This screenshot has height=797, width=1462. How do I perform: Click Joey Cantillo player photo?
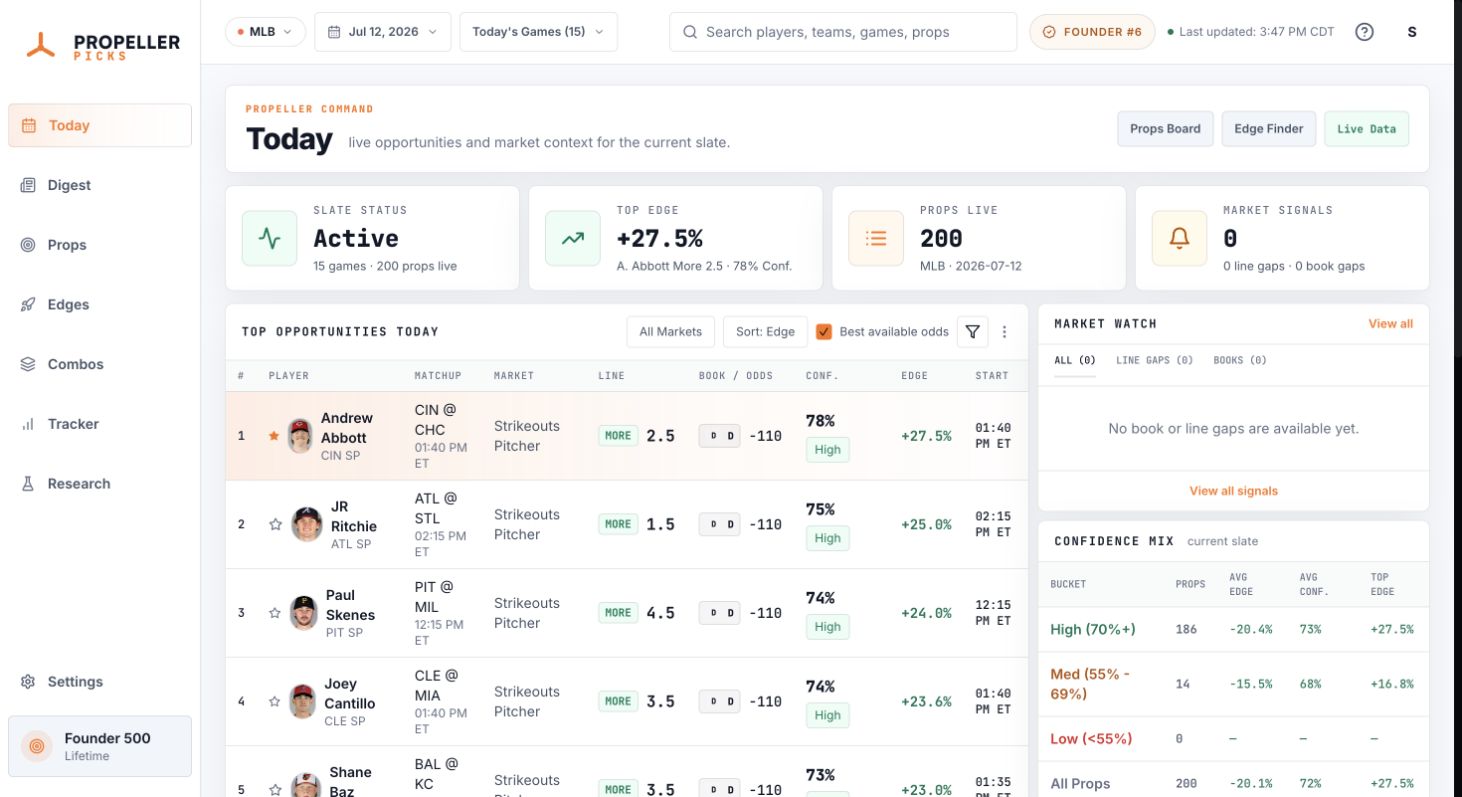(x=303, y=701)
